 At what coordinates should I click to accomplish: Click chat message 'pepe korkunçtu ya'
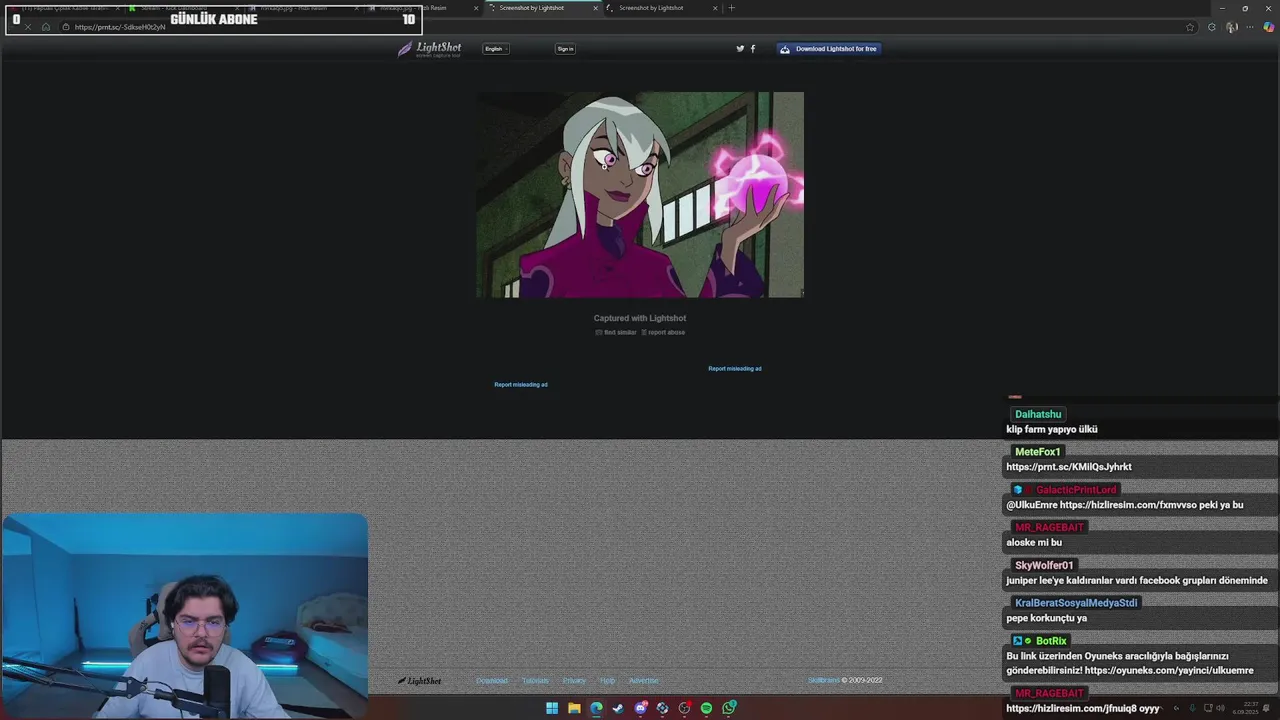1046,618
